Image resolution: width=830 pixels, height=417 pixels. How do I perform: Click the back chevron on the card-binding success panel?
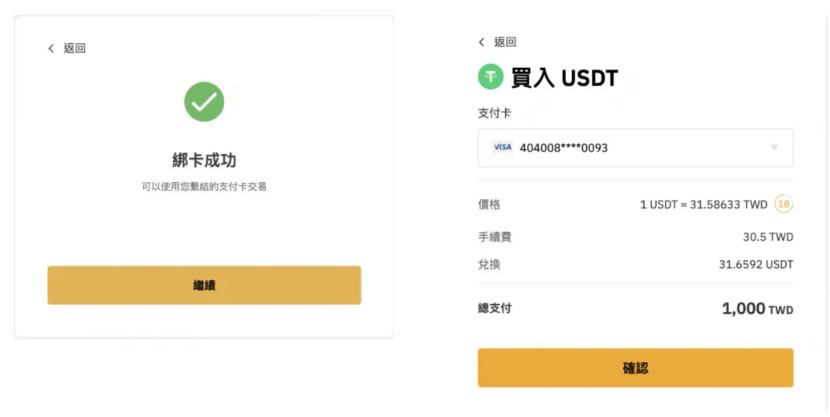[x=51, y=48]
